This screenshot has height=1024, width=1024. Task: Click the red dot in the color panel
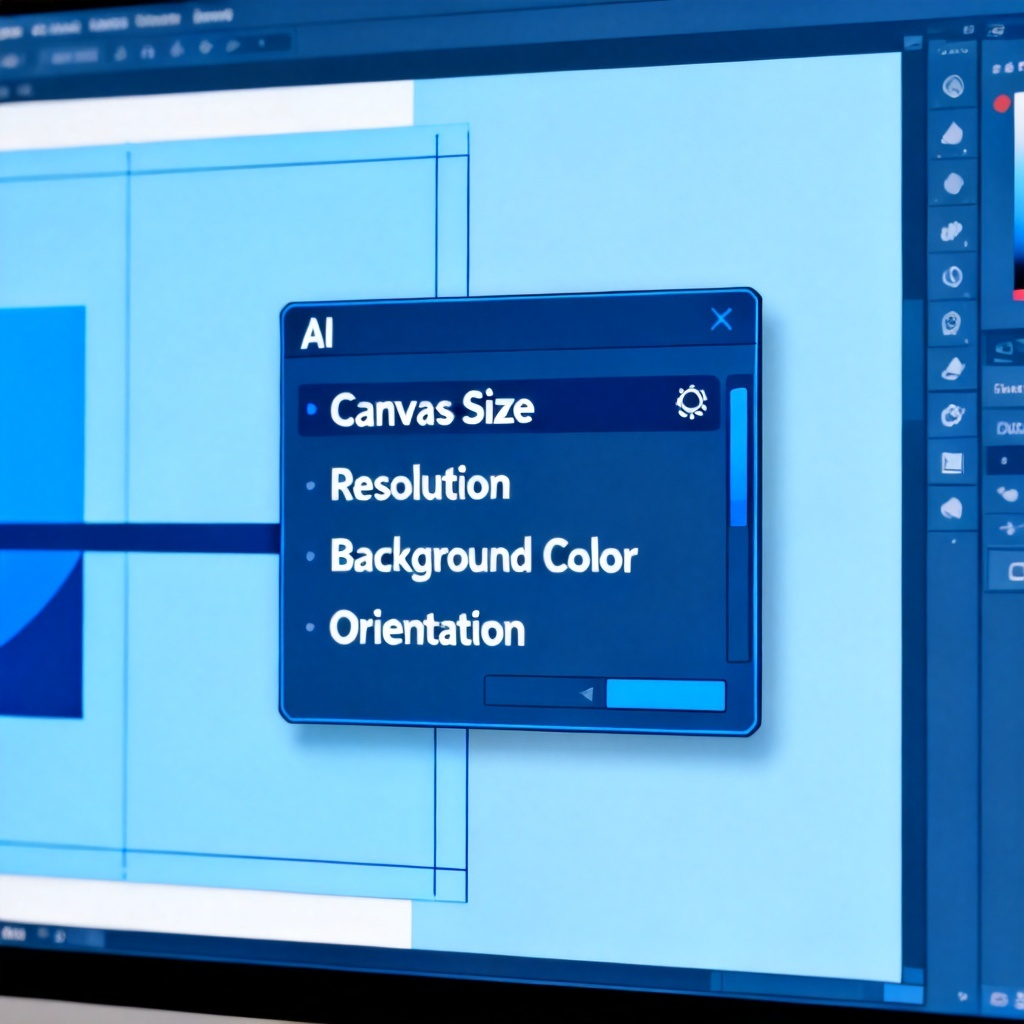click(1001, 104)
